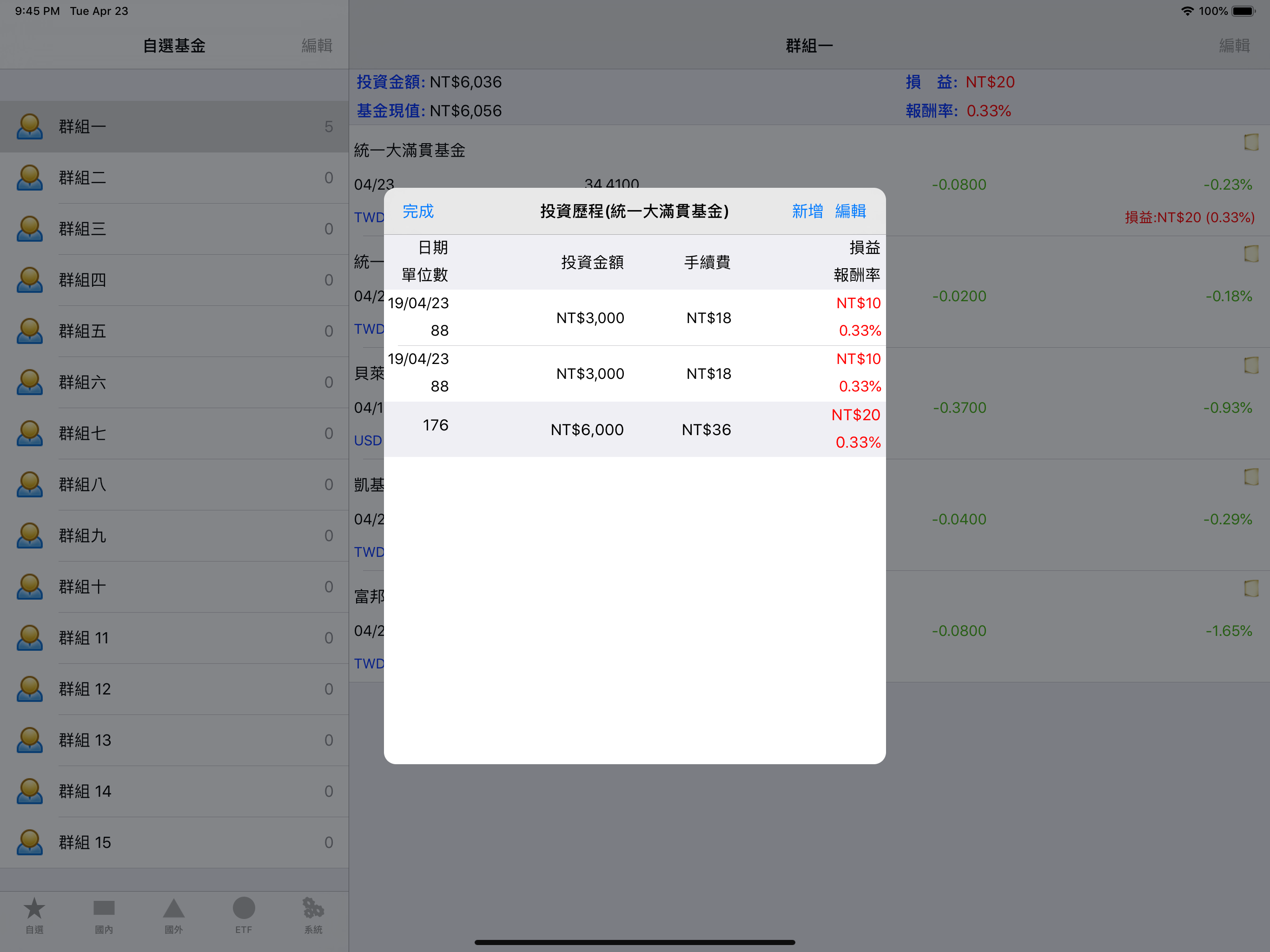Tap the battery status icon
The width and height of the screenshot is (1270, 952).
pos(1244,11)
